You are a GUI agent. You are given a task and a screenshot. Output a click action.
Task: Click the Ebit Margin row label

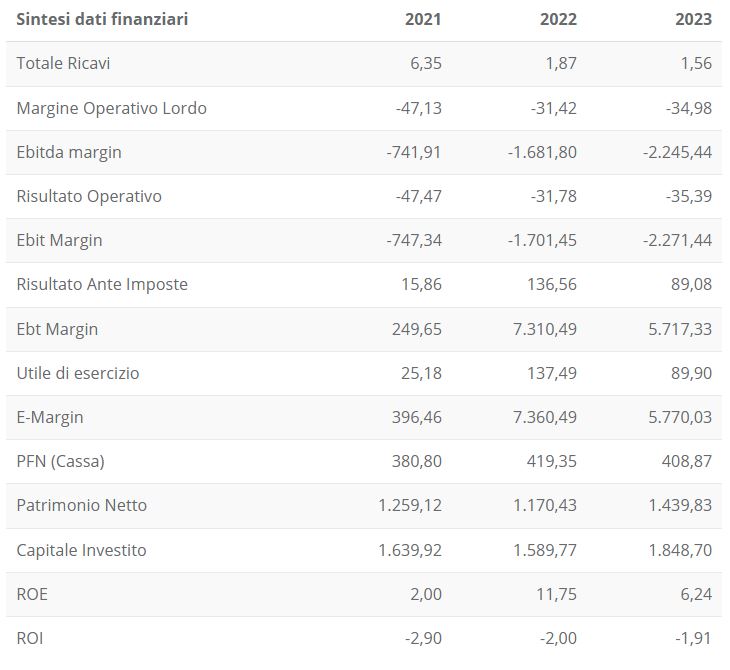pyautogui.click(x=60, y=240)
